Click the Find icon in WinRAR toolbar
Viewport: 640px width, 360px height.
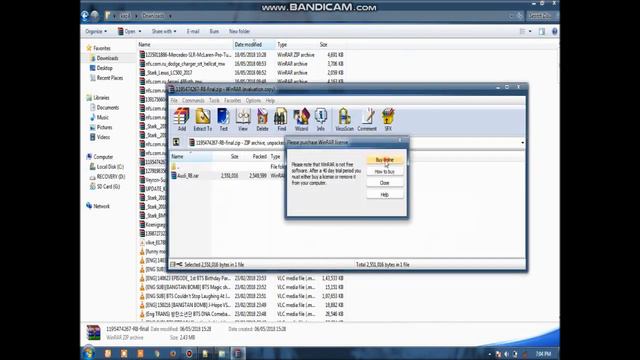point(281,120)
